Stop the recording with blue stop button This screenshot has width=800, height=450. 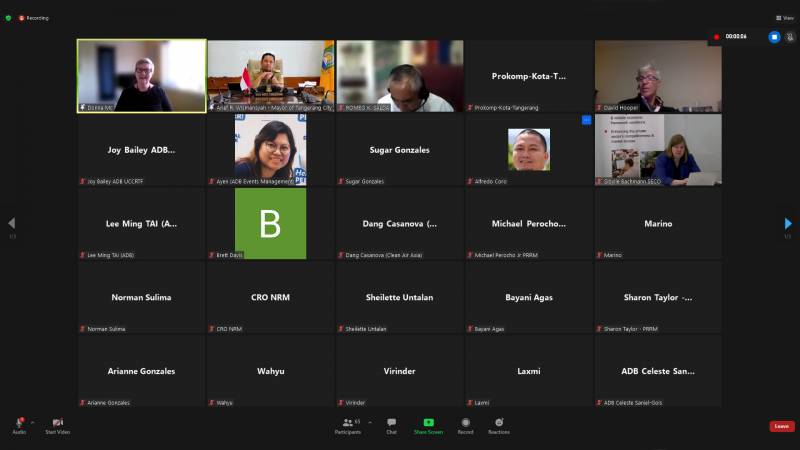(774, 37)
